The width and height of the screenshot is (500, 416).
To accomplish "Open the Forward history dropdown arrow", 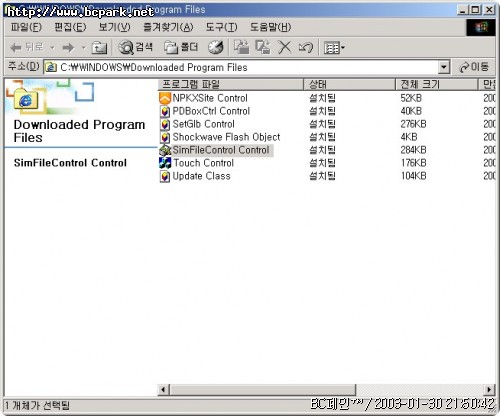I will 83,48.
